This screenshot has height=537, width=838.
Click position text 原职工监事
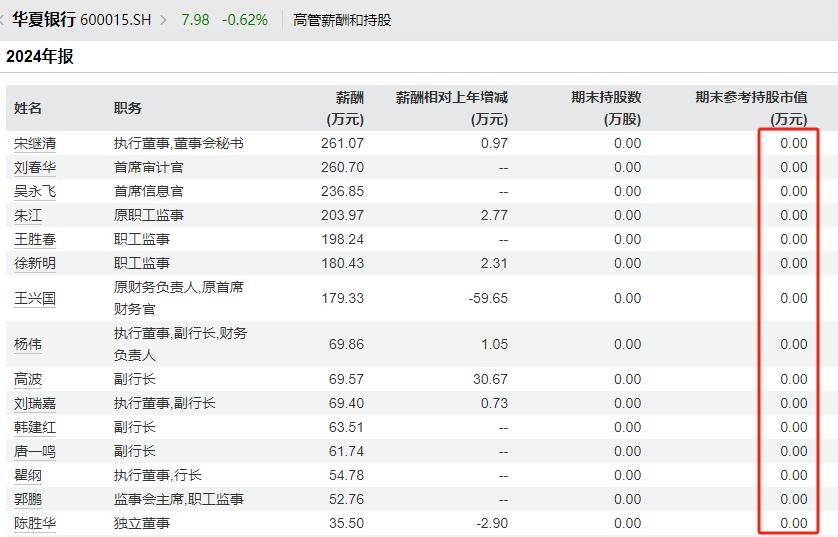tap(149, 215)
